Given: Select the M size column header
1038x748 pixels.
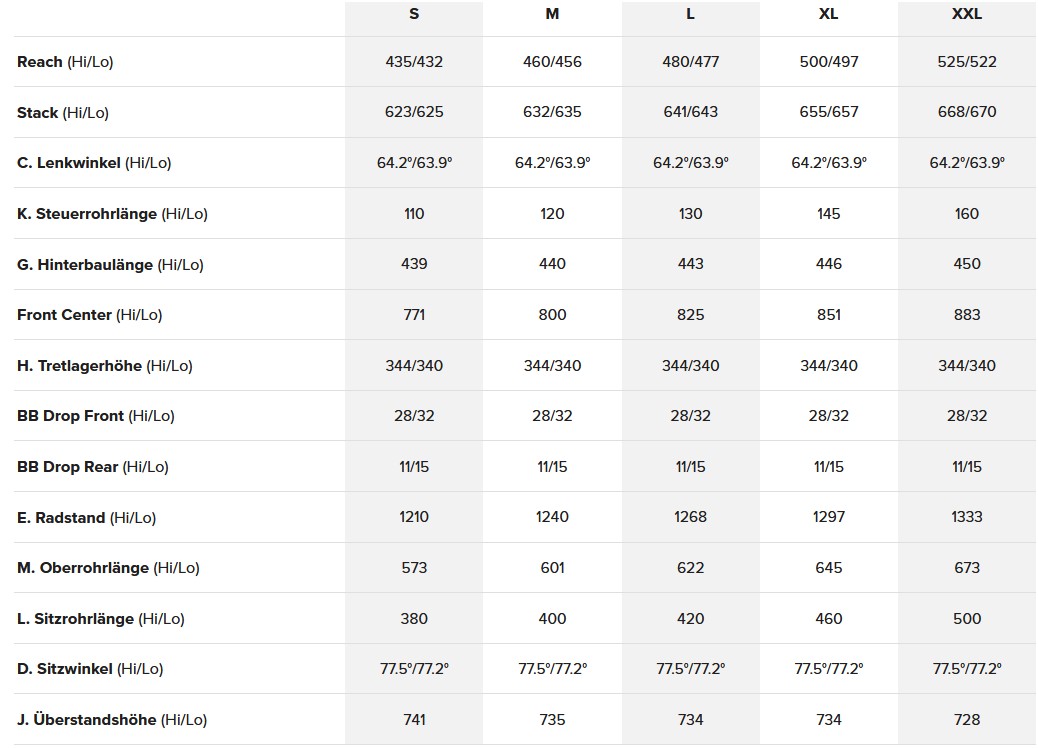Looking at the screenshot, I should (552, 15).
